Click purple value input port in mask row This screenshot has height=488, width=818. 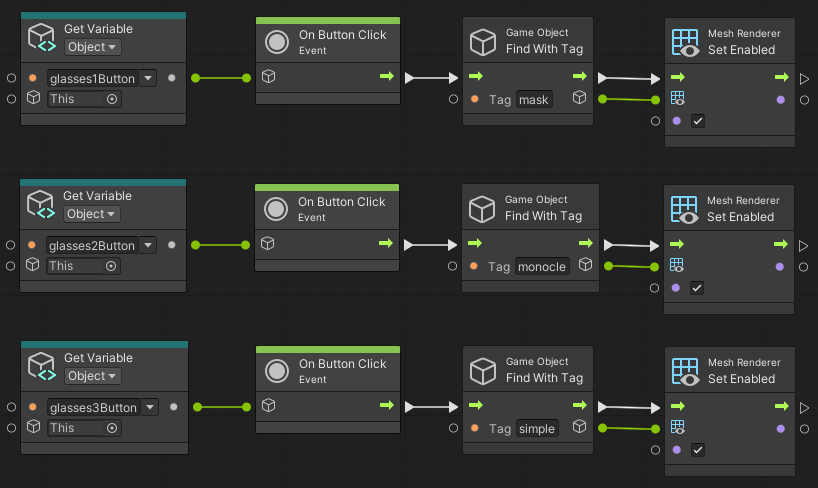[677, 121]
